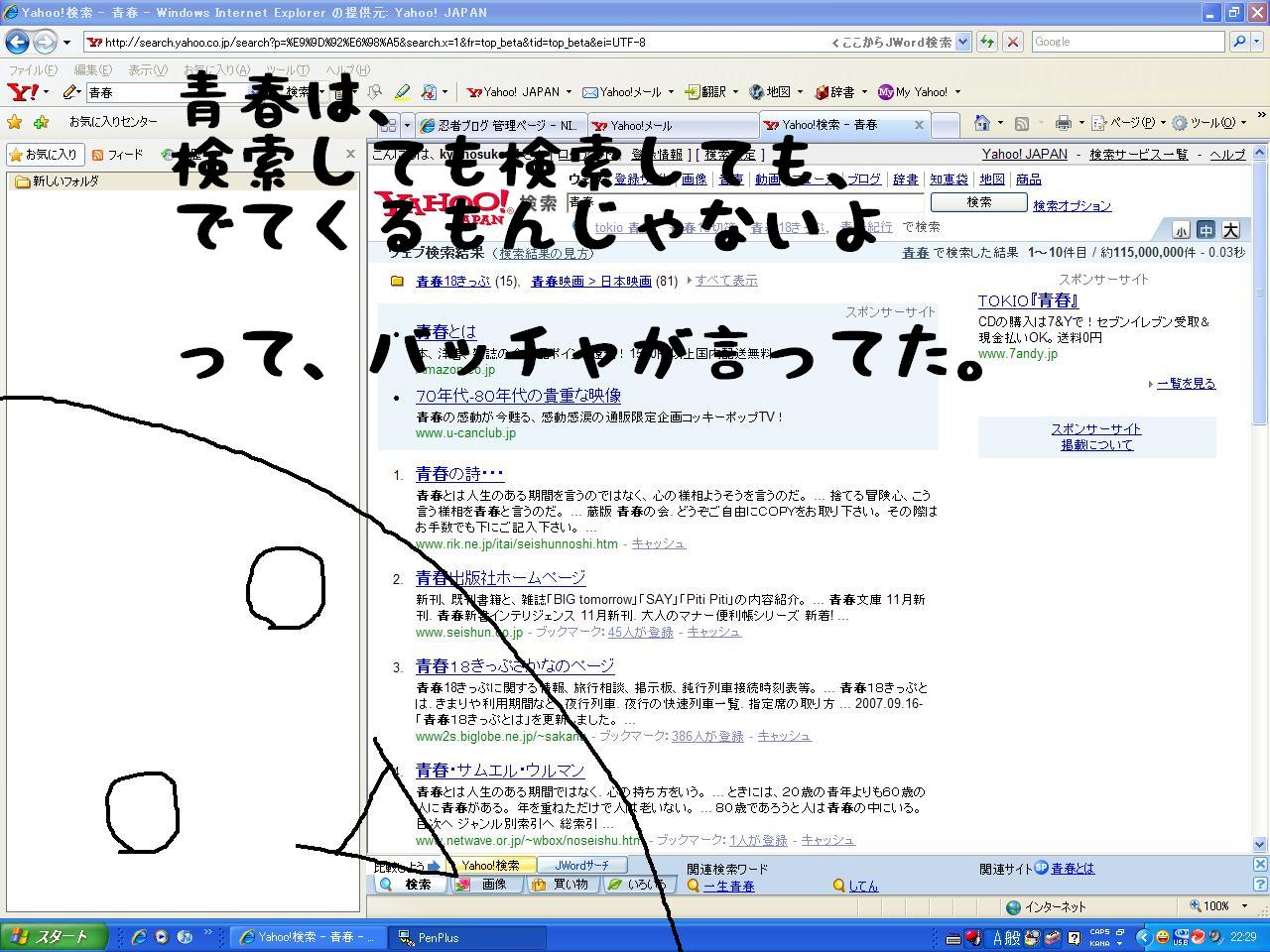
Task: Open Favorites Center star icon
Action: (14, 123)
